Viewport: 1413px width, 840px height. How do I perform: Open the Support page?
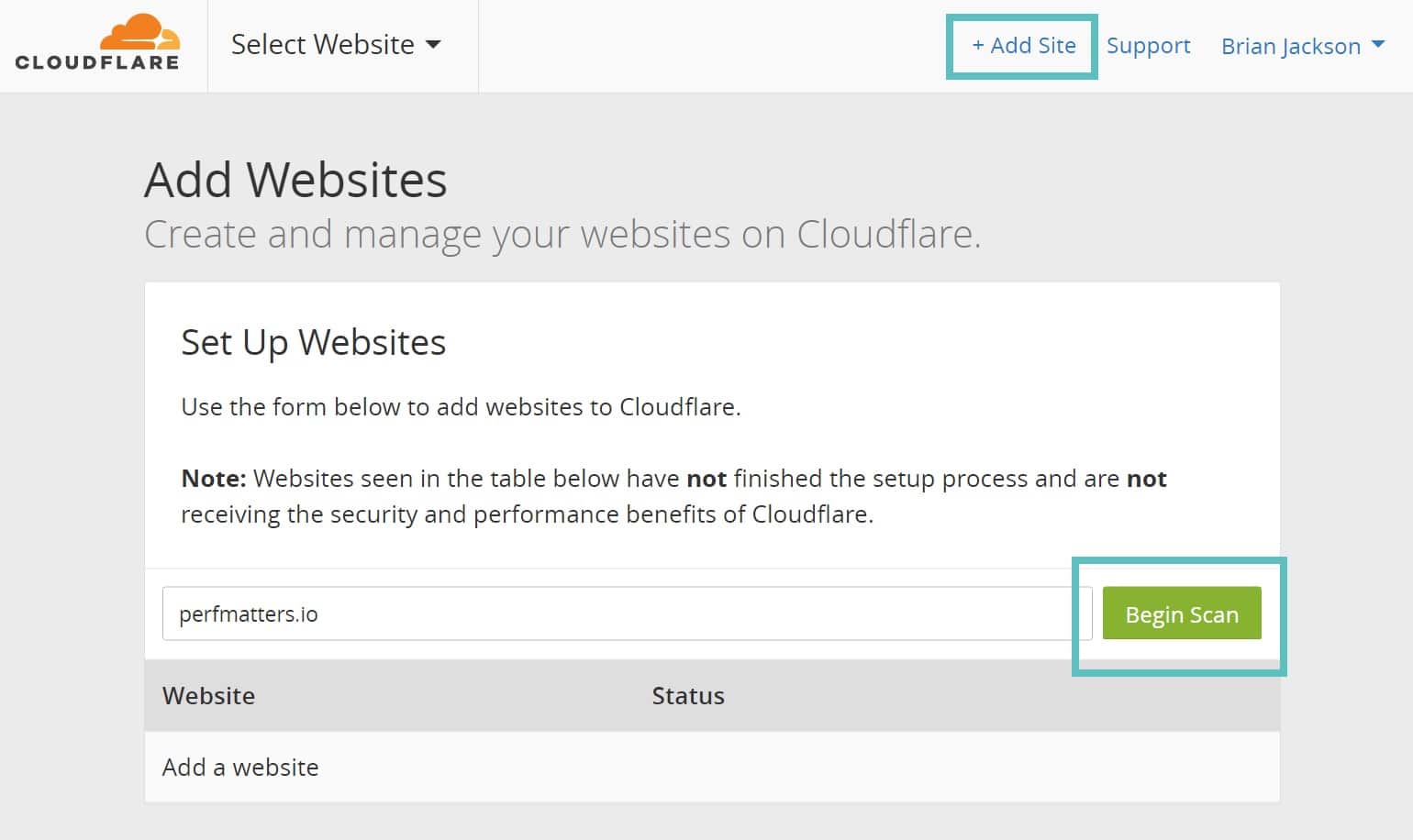pyautogui.click(x=1148, y=45)
